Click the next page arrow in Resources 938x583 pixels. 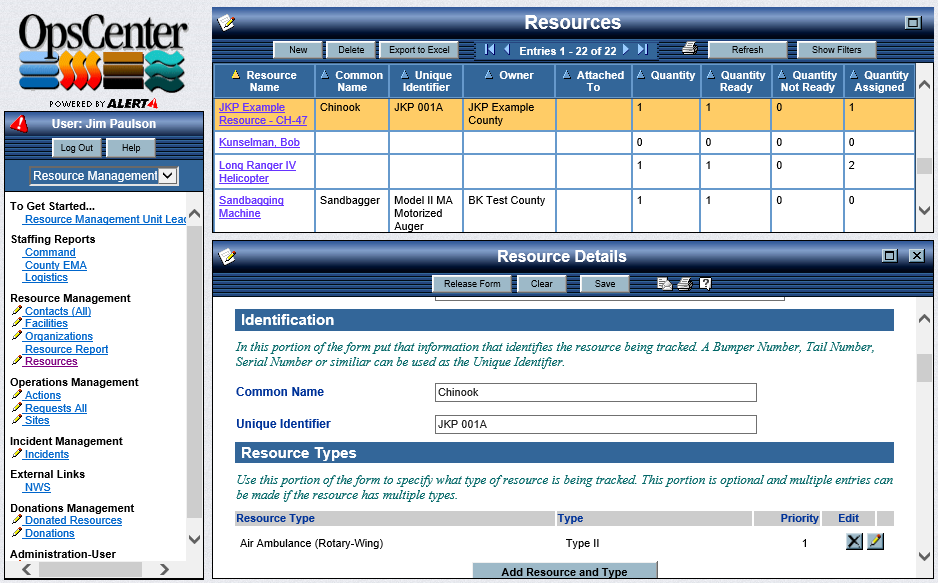click(x=626, y=49)
